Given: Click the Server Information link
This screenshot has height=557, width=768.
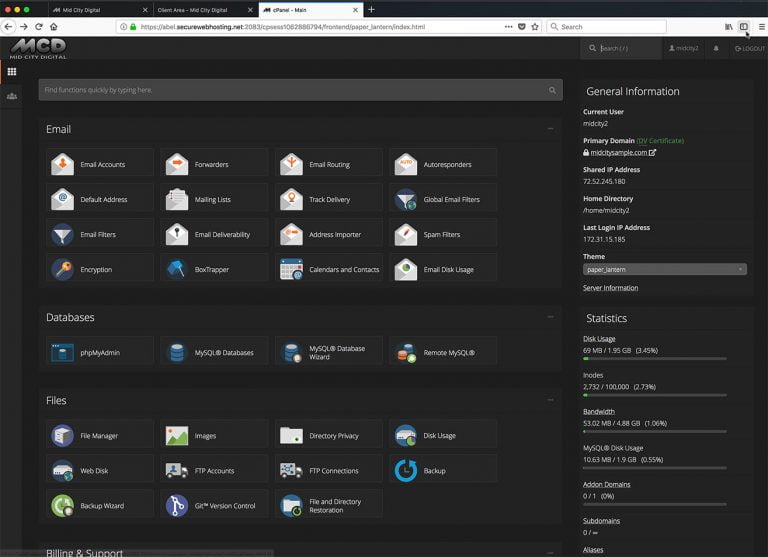Looking at the screenshot, I should pos(610,288).
